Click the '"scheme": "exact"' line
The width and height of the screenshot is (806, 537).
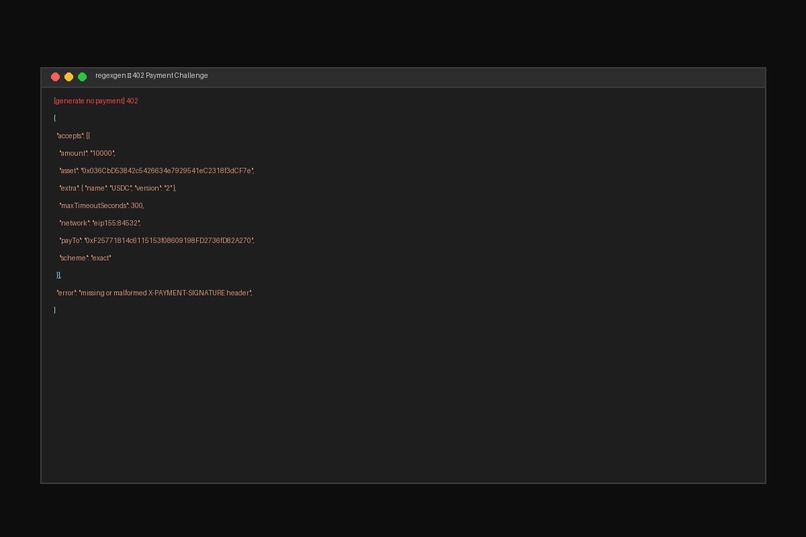point(85,258)
